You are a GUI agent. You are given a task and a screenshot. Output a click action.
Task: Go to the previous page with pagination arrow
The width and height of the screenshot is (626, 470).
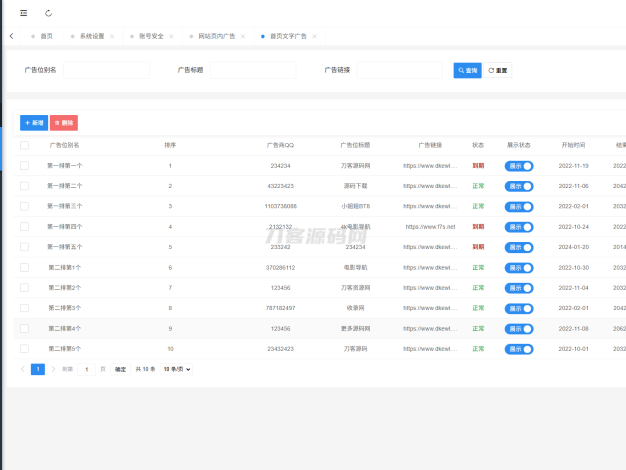[x=23, y=369]
